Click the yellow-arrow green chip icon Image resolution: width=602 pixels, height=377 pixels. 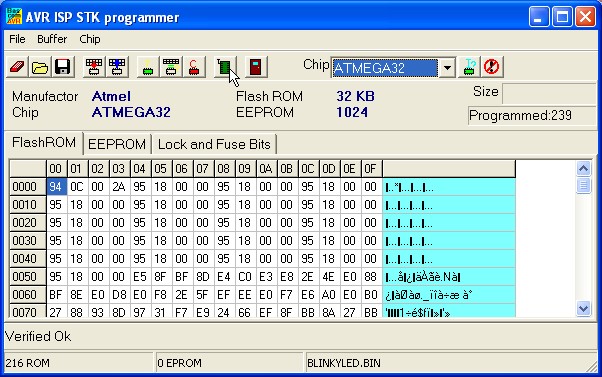pos(148,67)
